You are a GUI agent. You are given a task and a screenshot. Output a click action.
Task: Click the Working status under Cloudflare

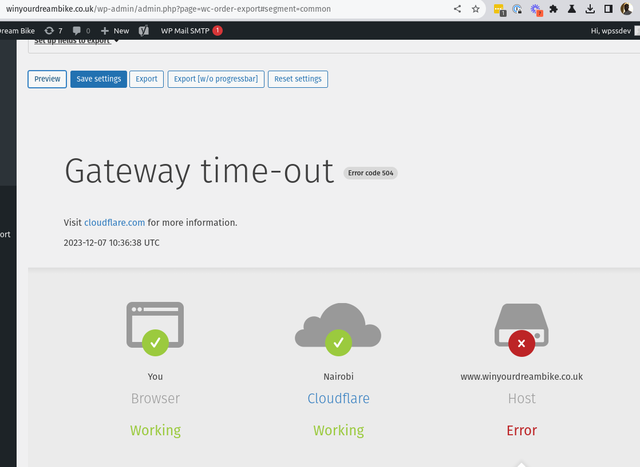338,430
